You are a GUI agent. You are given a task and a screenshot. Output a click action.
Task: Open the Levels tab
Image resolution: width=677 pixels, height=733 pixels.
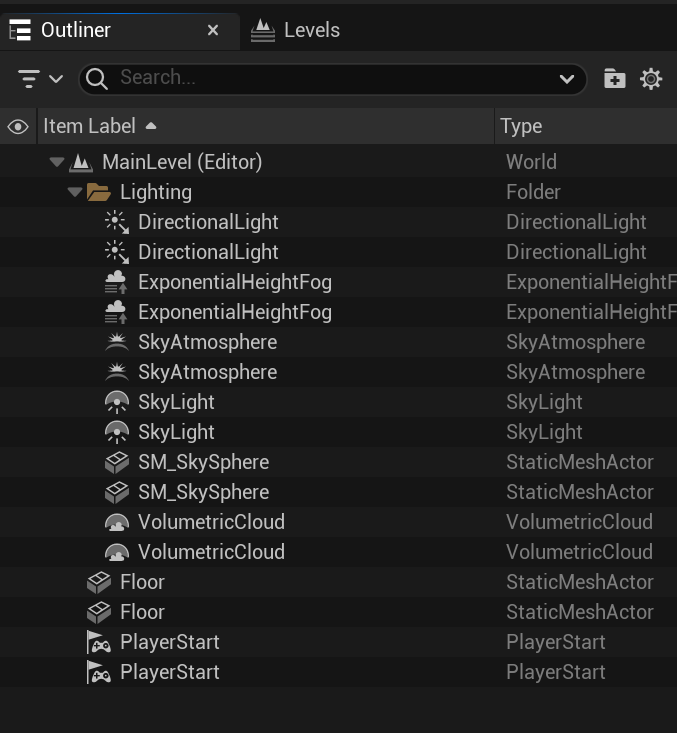click(x=295, y=31)
